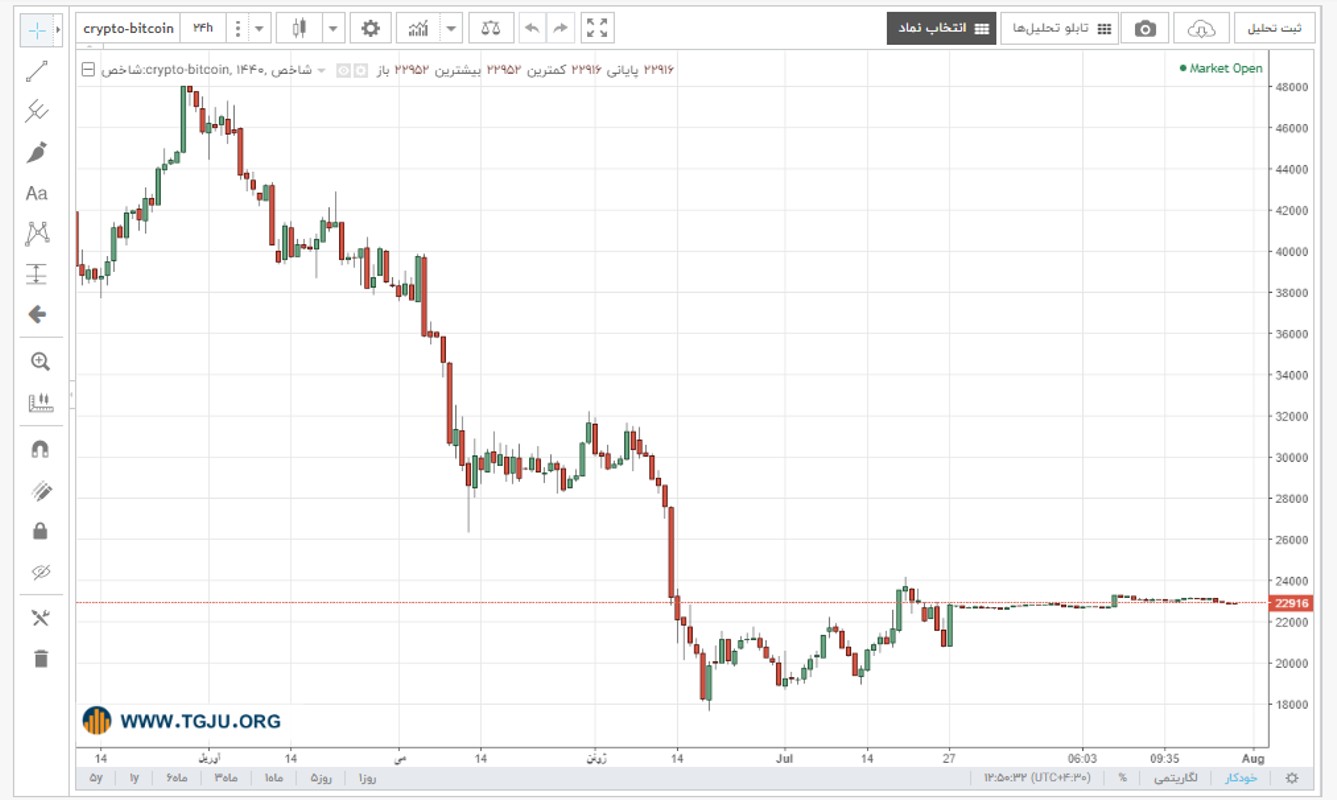Select the long position prediction tool
This screenshot has width=1337, height=800.
37,274
